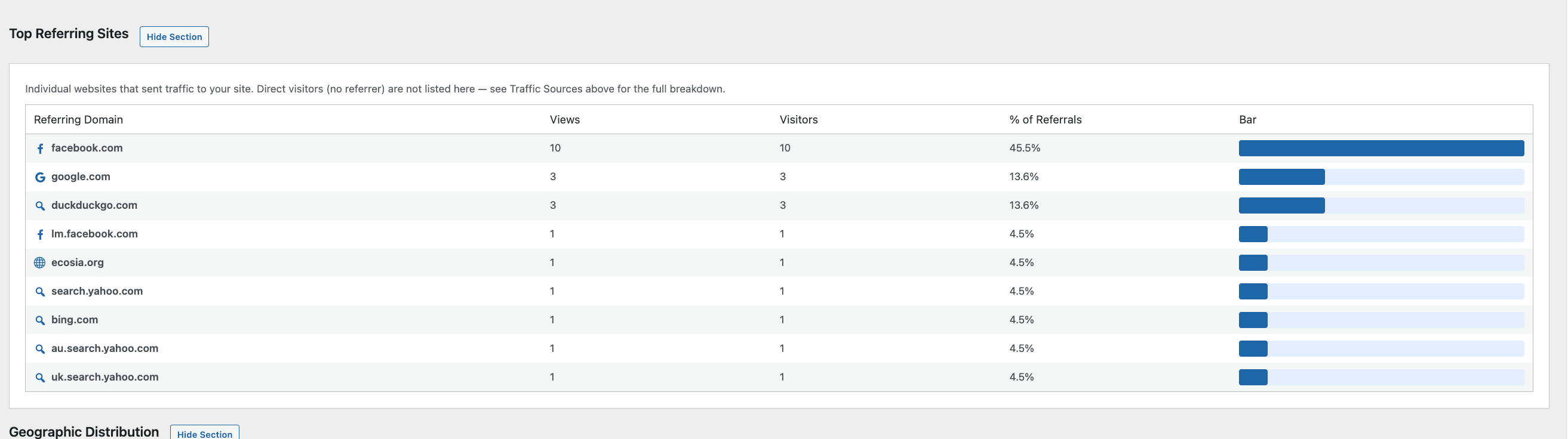This screenshot has width=1568, height=439.
Task: Hide the Top Referring Sites section
Action: pyautogui.click(x=174, y=36)
